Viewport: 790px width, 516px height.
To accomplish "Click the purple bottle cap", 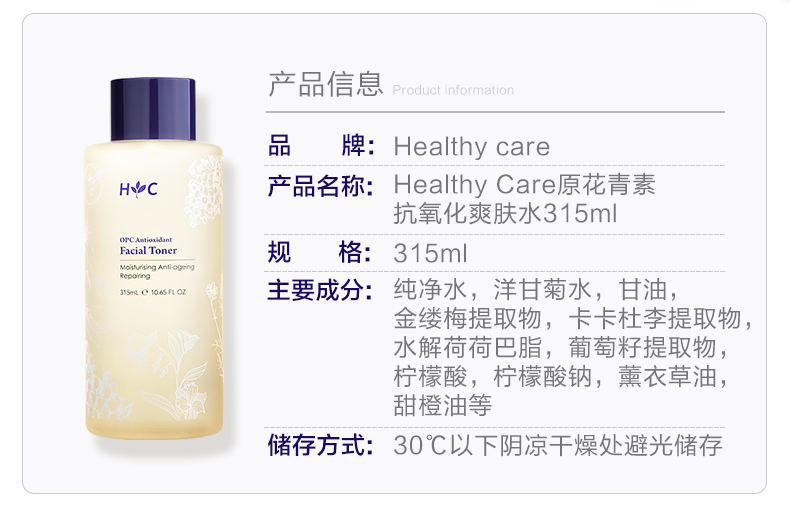I will pos(153,109).
